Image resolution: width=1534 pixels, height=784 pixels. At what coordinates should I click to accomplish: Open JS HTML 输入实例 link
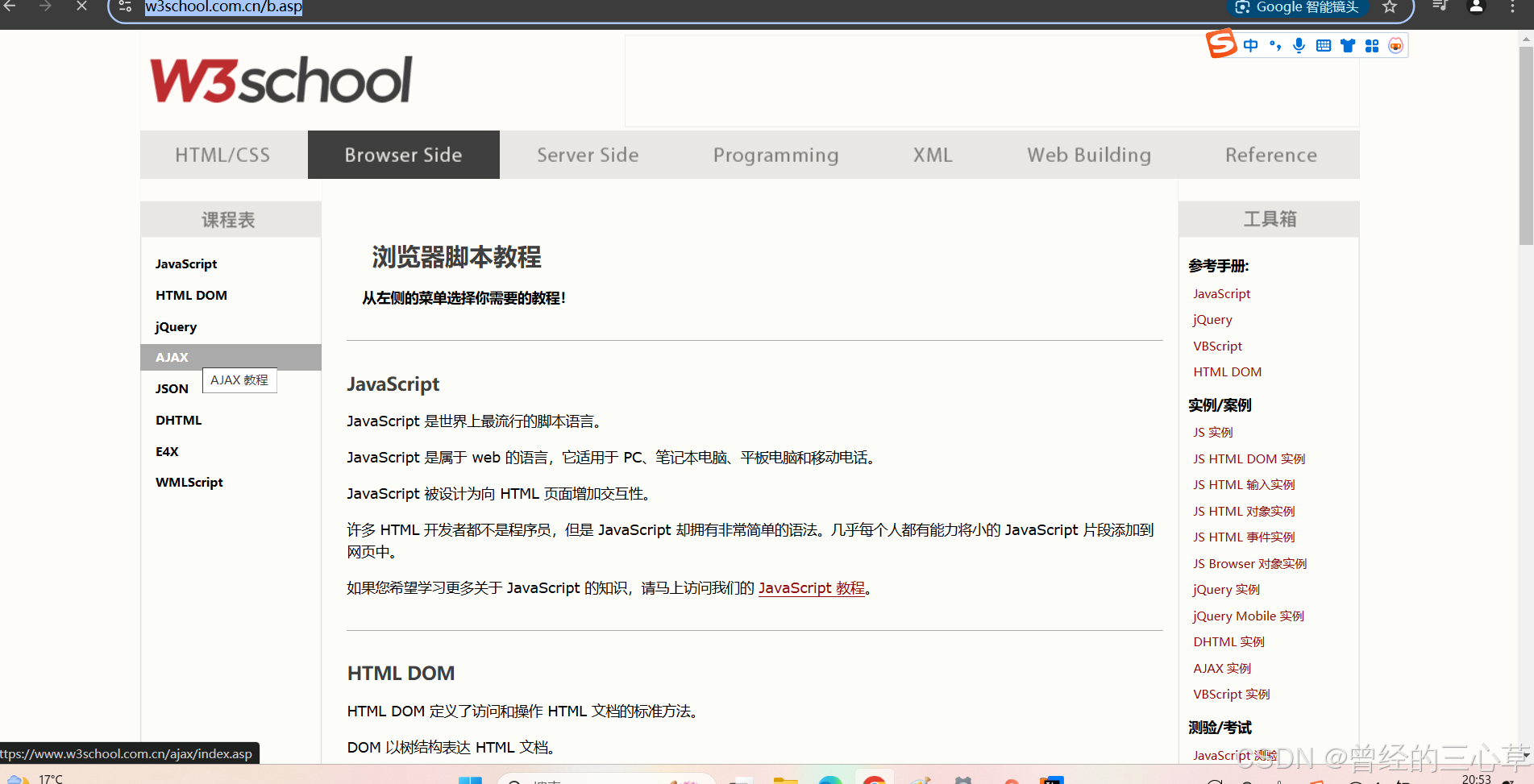[1244, 485]
